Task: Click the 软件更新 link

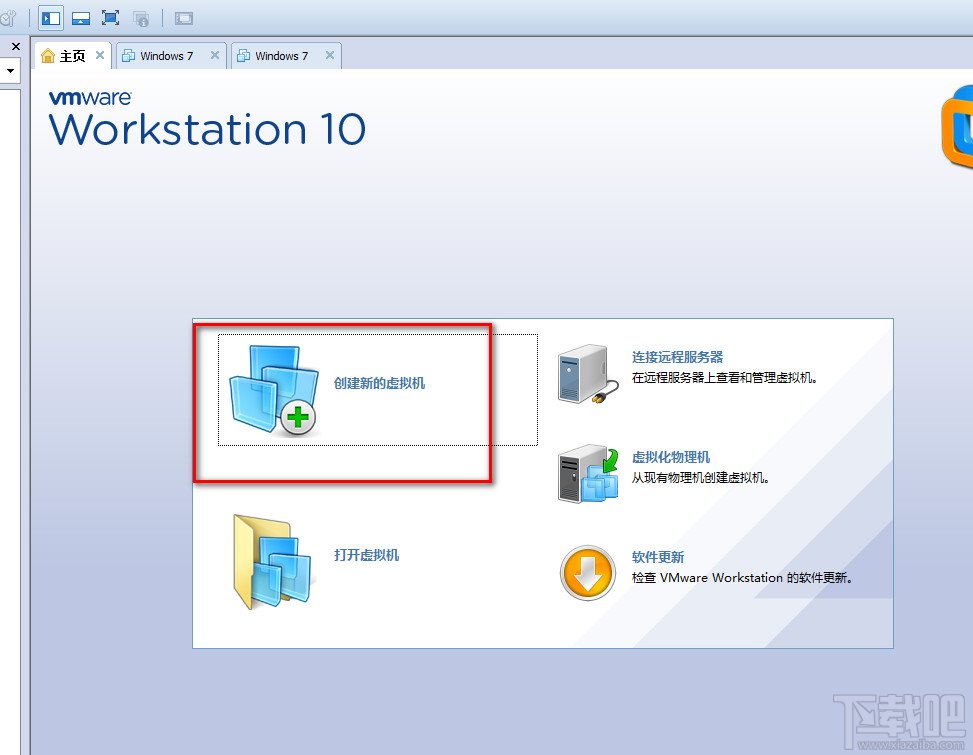Action: (658, 557)
